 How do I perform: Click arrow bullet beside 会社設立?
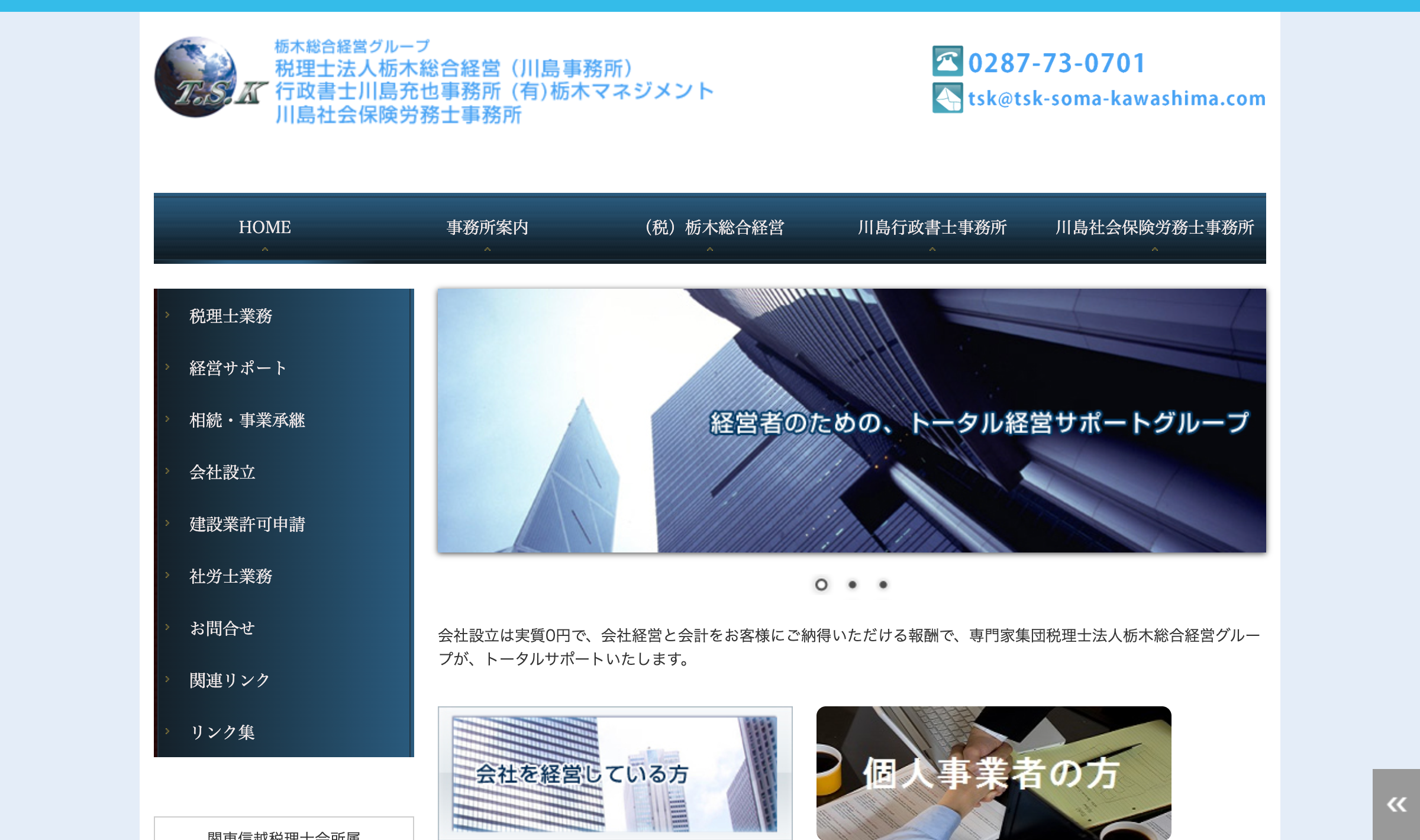pos(167,471)
